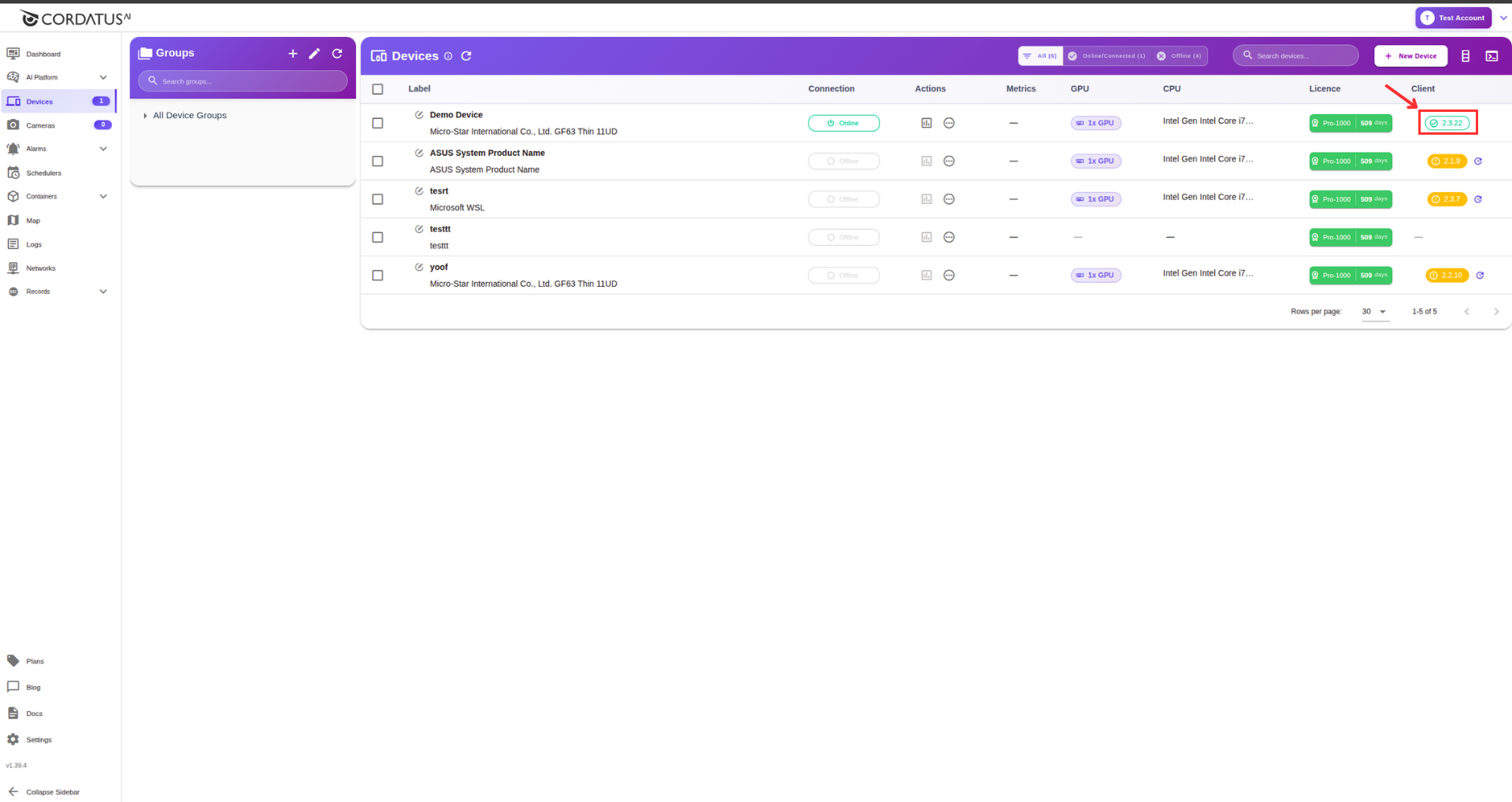Screen dimensions: 1512x802
Task: Expand All Device Groups tree
Action: (x=146, y=116)
